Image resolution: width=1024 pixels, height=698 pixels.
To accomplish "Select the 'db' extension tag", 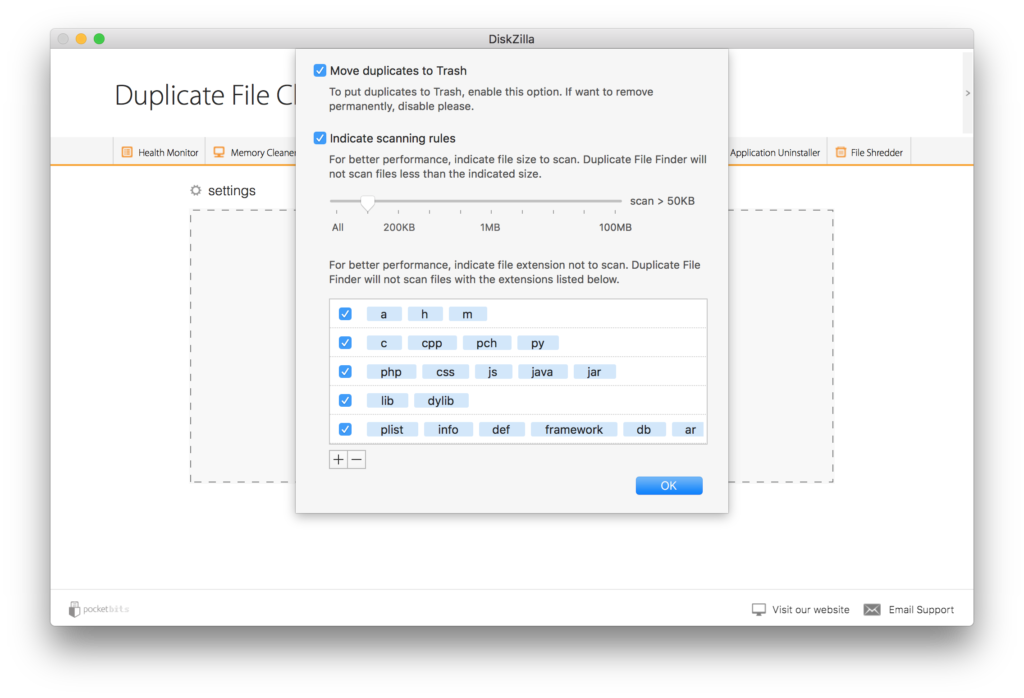I will pos(644,429).
